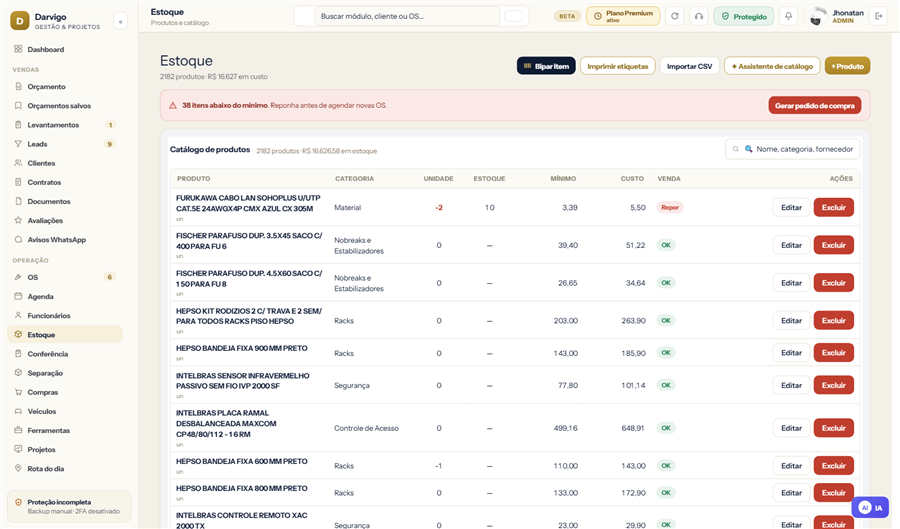Viewport: 900px width, 529px height.
Task: Click the alert triangle warning icon
Action: pos(173,106)
